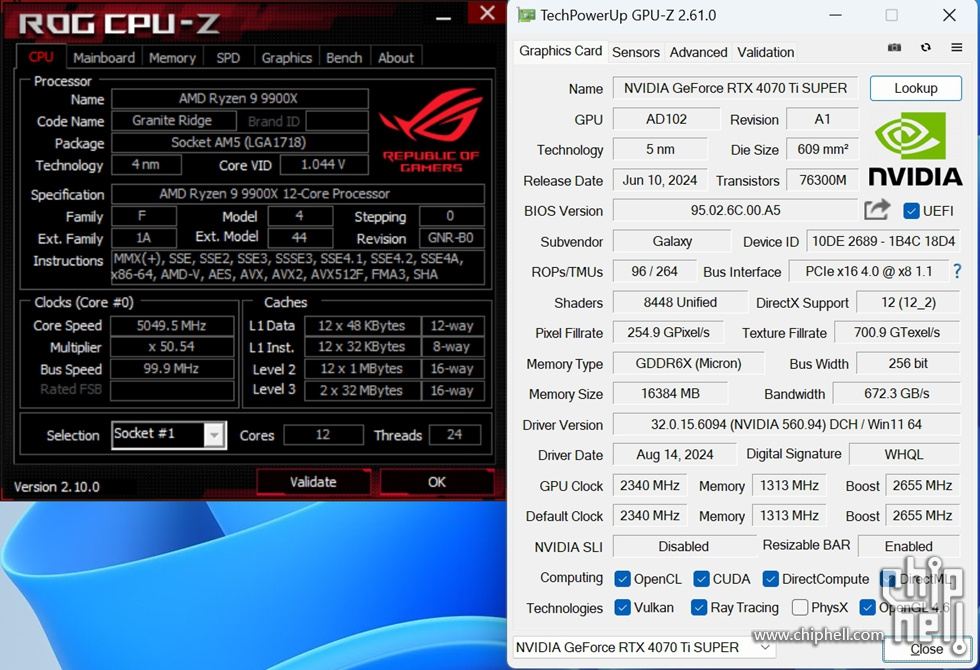Click the GPU-Z title bar app icon
The image size is (980, 670).
(526, 15)
